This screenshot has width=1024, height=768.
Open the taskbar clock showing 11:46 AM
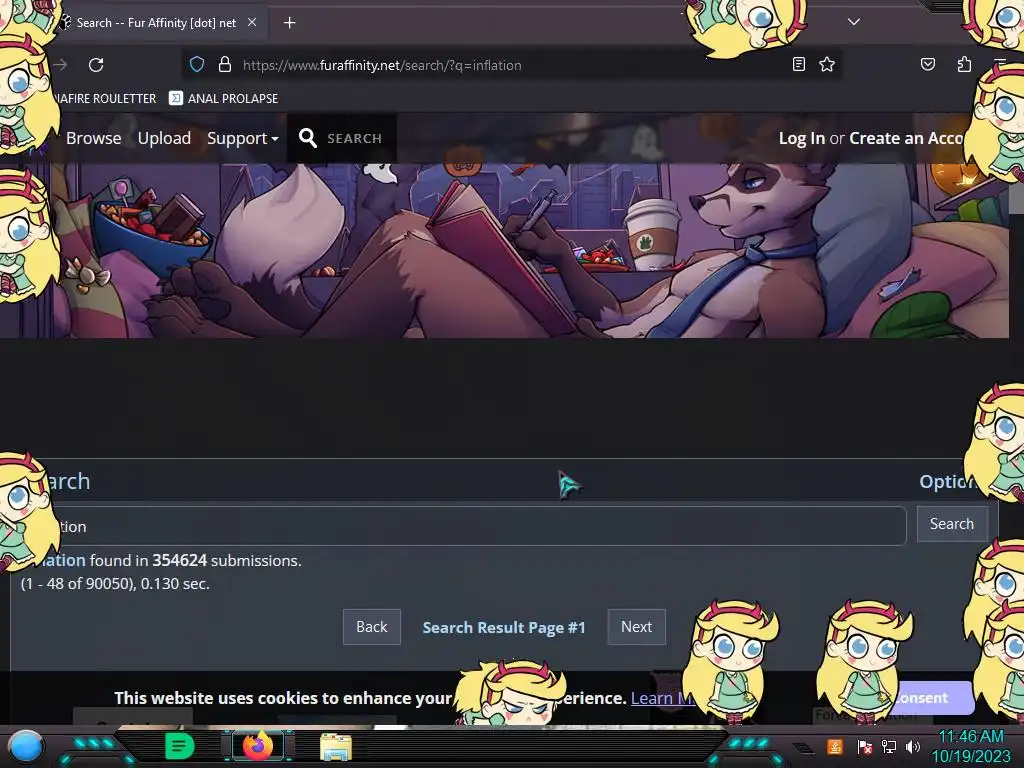[x=970, y=746]
